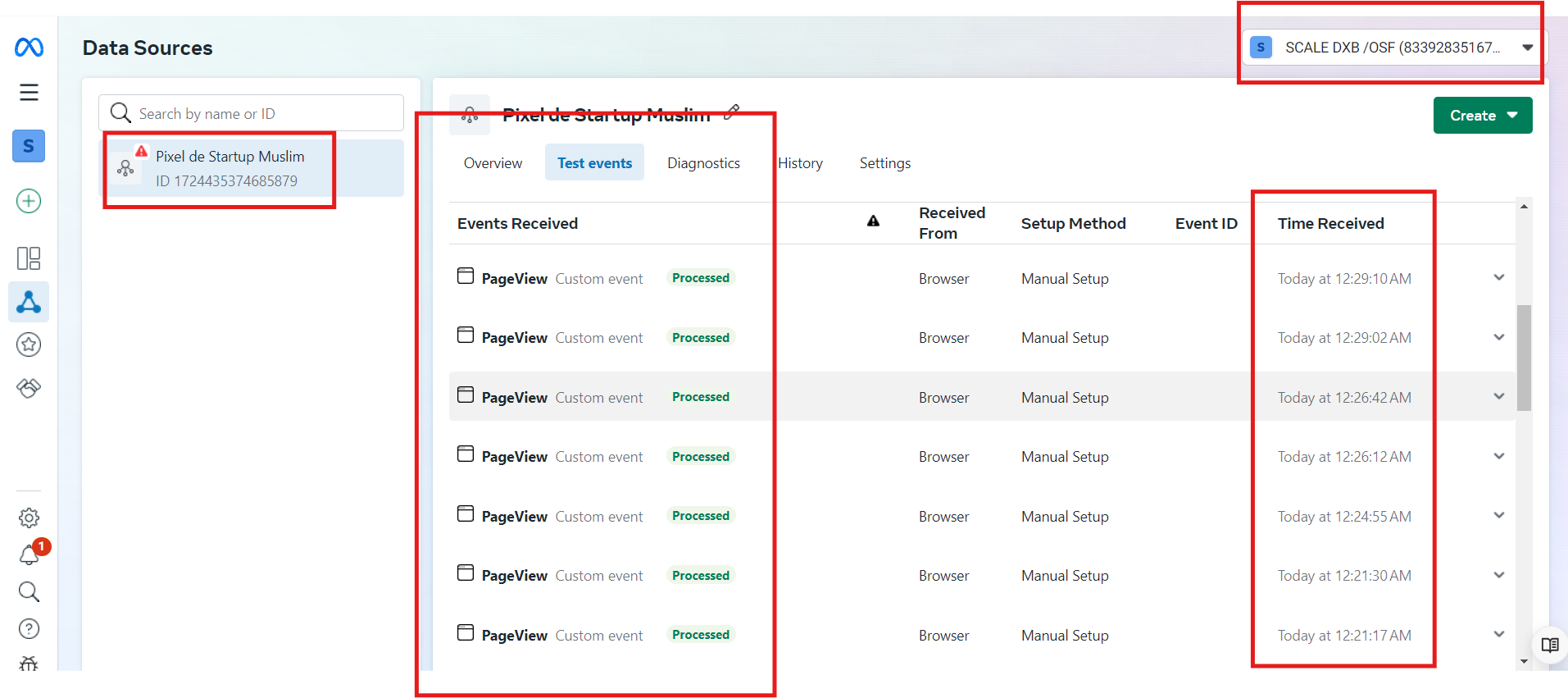
Task: Click the event icon in 12:21:17 AM row
Action: pyautogui.click(x=466, y=632)
